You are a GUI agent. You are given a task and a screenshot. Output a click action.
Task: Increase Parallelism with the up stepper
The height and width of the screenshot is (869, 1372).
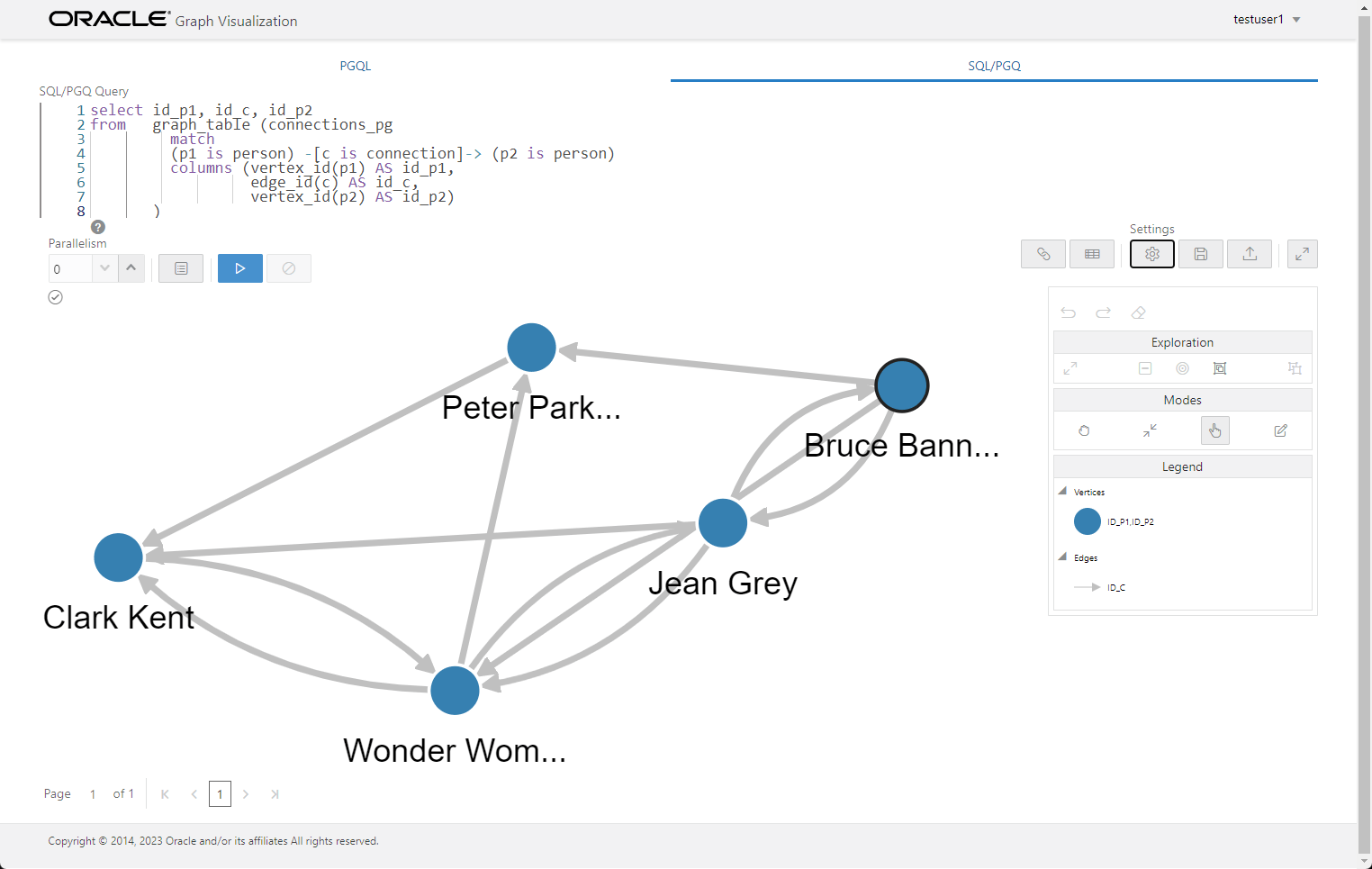(x=131, y=267)
